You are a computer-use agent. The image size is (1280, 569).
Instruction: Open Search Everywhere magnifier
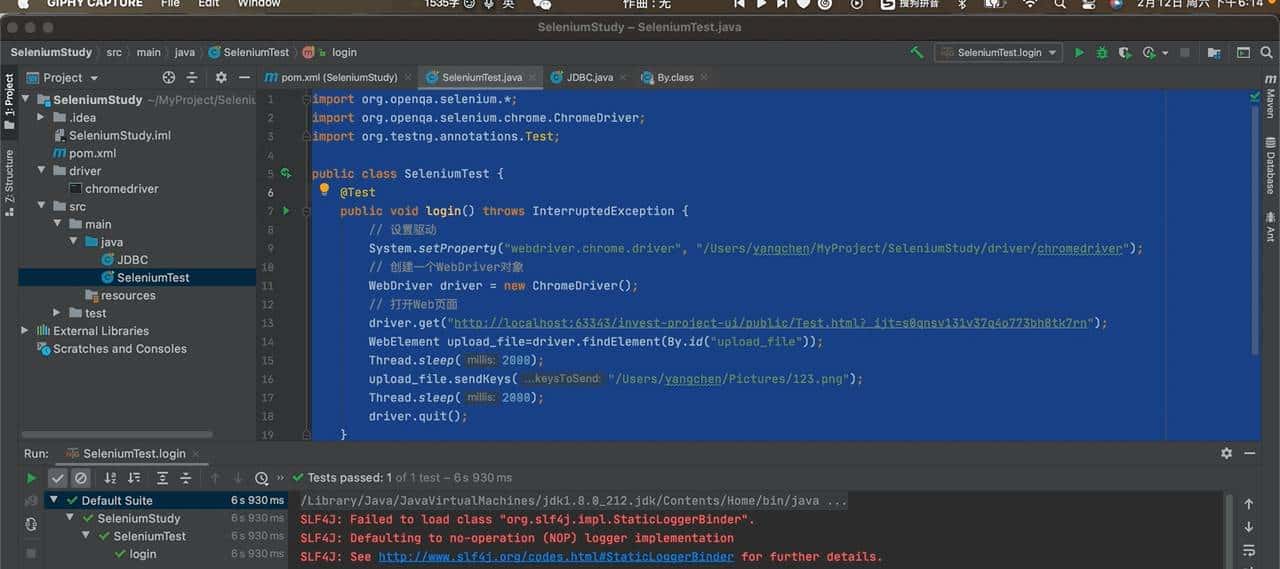[1266, 52]
